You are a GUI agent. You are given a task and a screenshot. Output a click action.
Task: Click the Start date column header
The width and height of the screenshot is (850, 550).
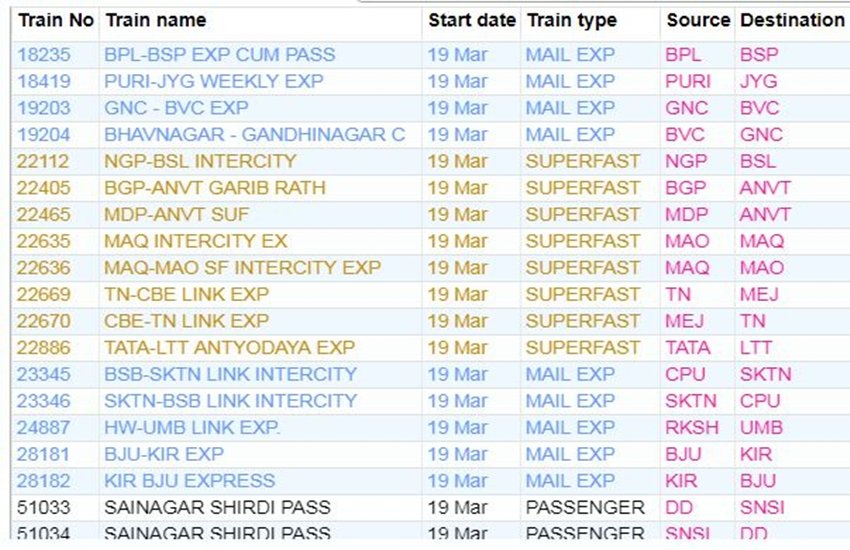(x=472, y=20)
